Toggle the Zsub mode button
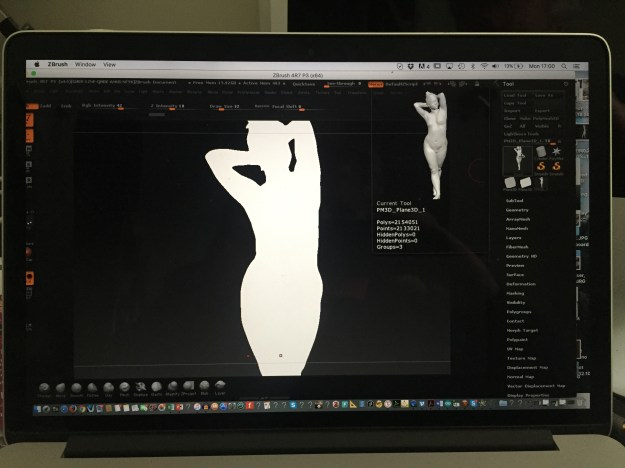Image resolution: width=625 pixels, height=468 pixels. [x=66, y=104]
